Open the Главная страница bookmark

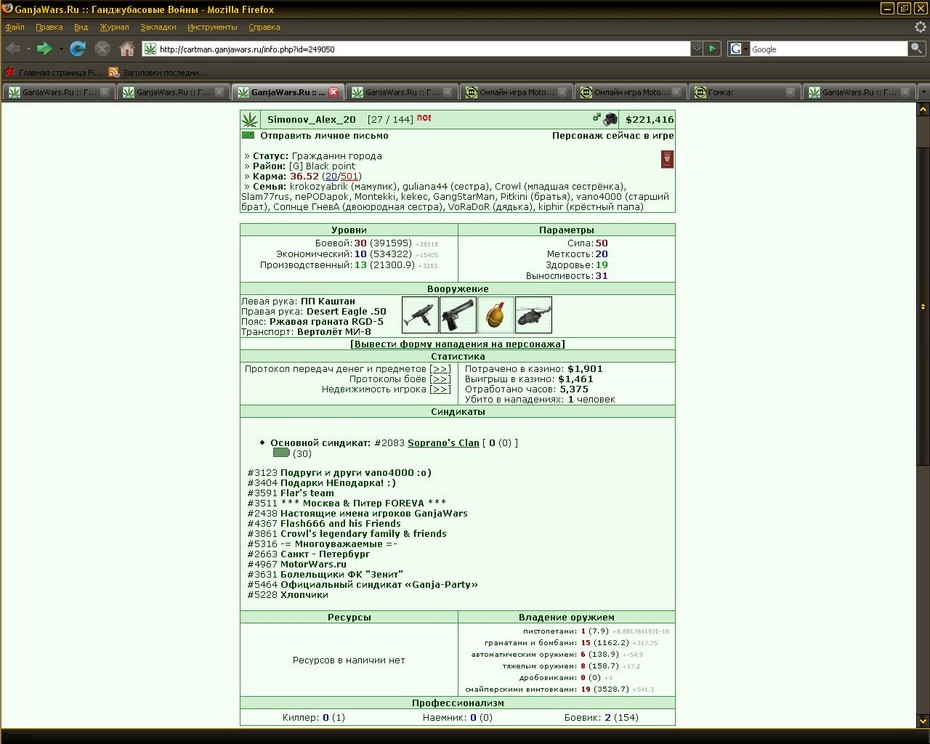point(53,73)
